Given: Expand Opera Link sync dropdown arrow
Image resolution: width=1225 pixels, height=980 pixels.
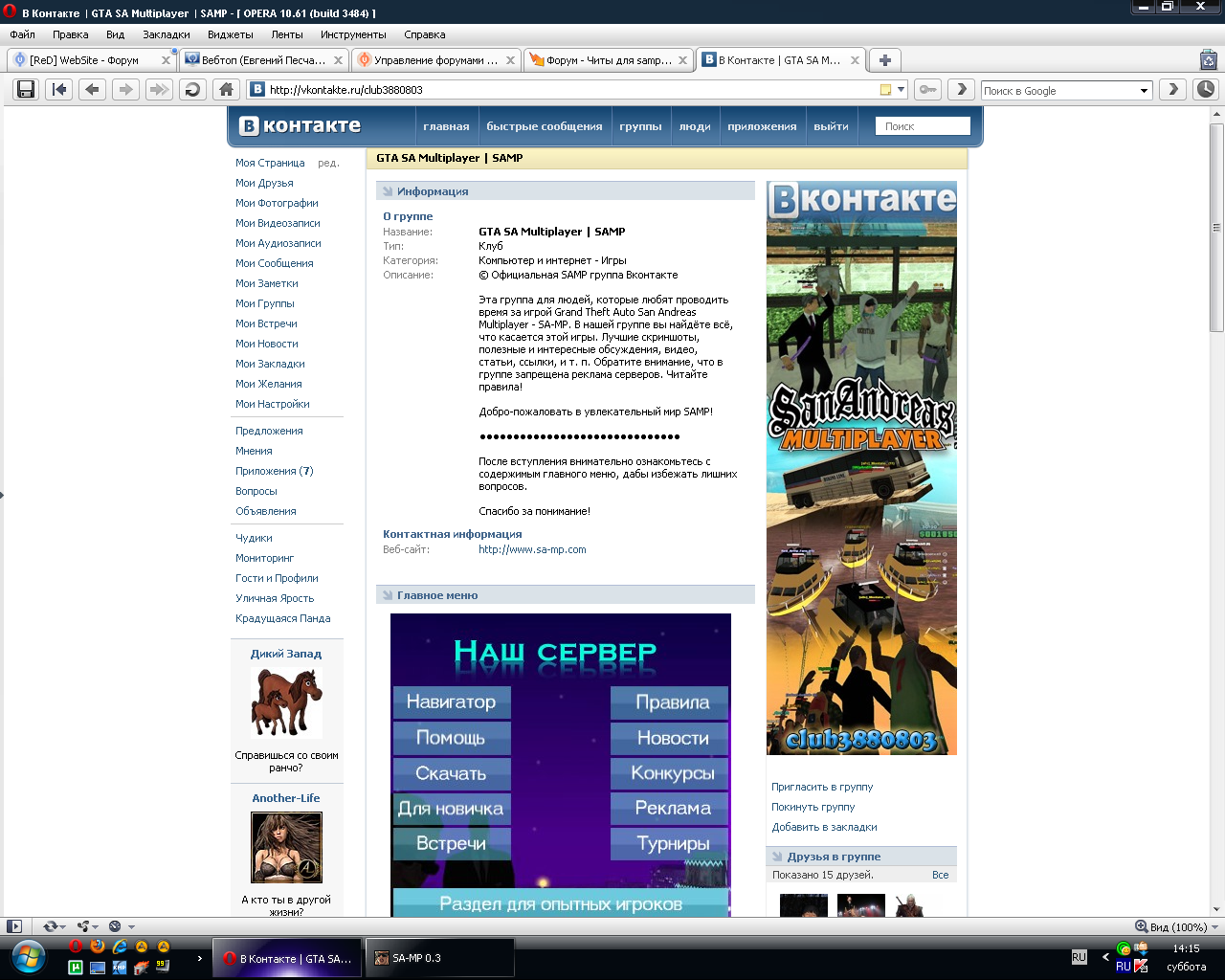Looking at the screenshot, I should coord(62,926).
